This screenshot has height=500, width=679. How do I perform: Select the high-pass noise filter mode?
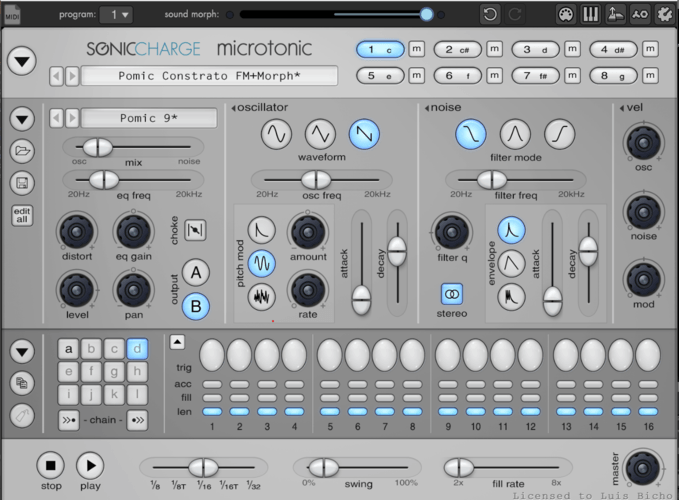[559, 134]
